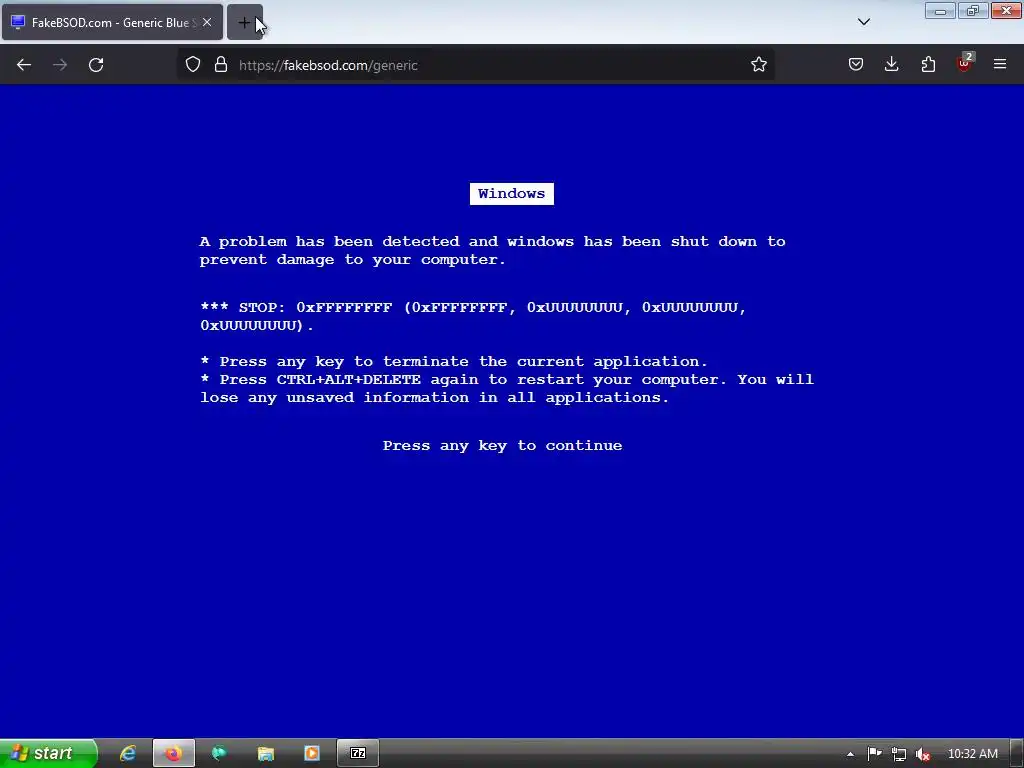1024x768 pixels.
Task: Bookmark this page with the star
Action: pos(758,64)
